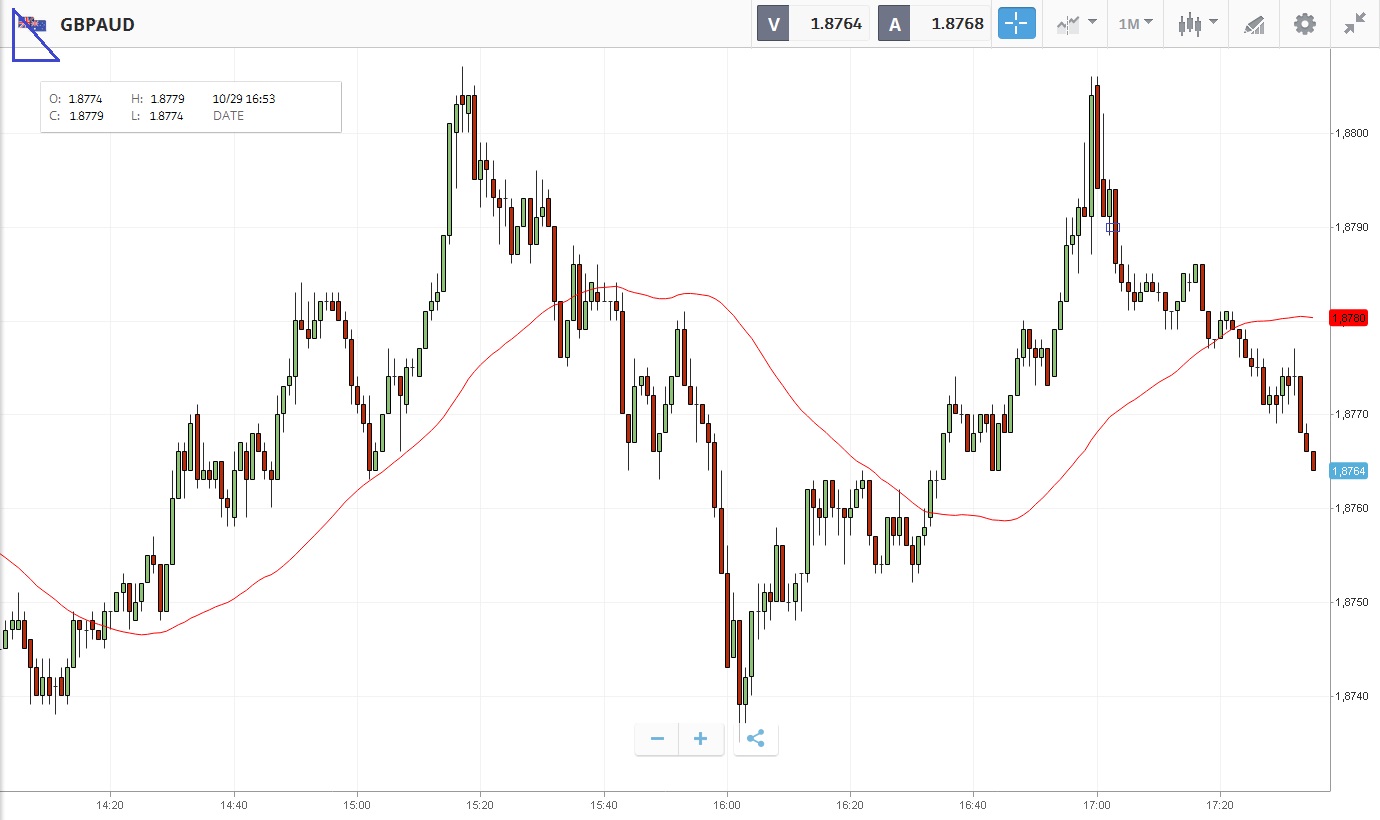
Task: Zoom out with the minus button
Action: pyautogui.click(x=657, y=739)
